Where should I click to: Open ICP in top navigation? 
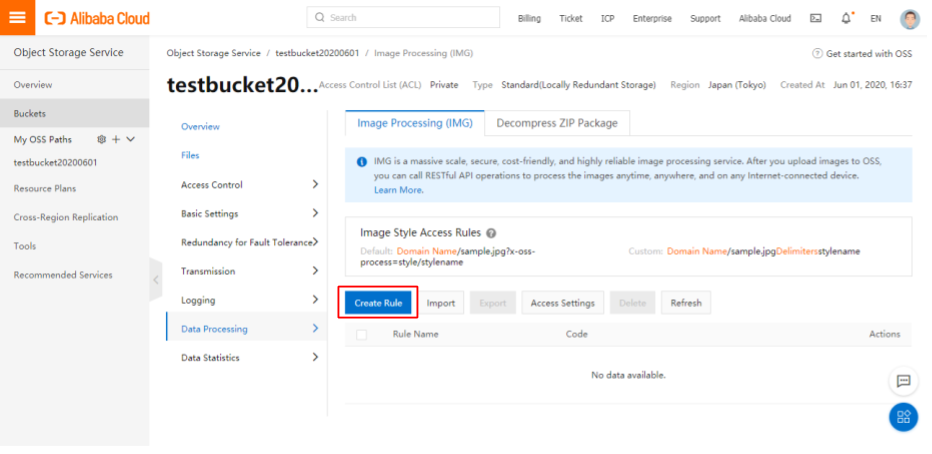607,18
